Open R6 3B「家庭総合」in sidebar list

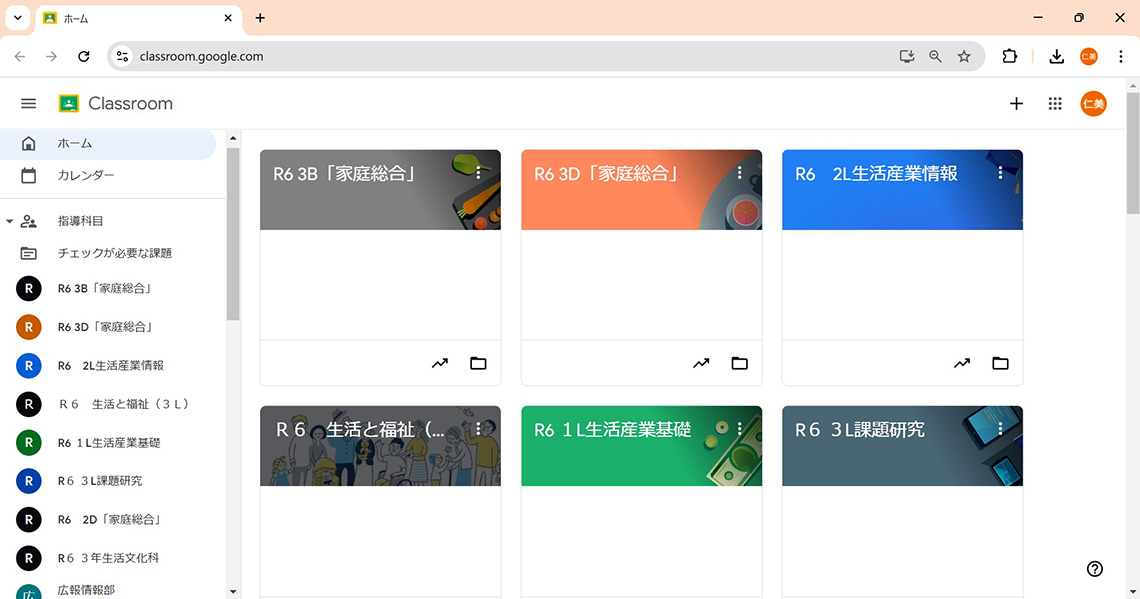point(109,289)
